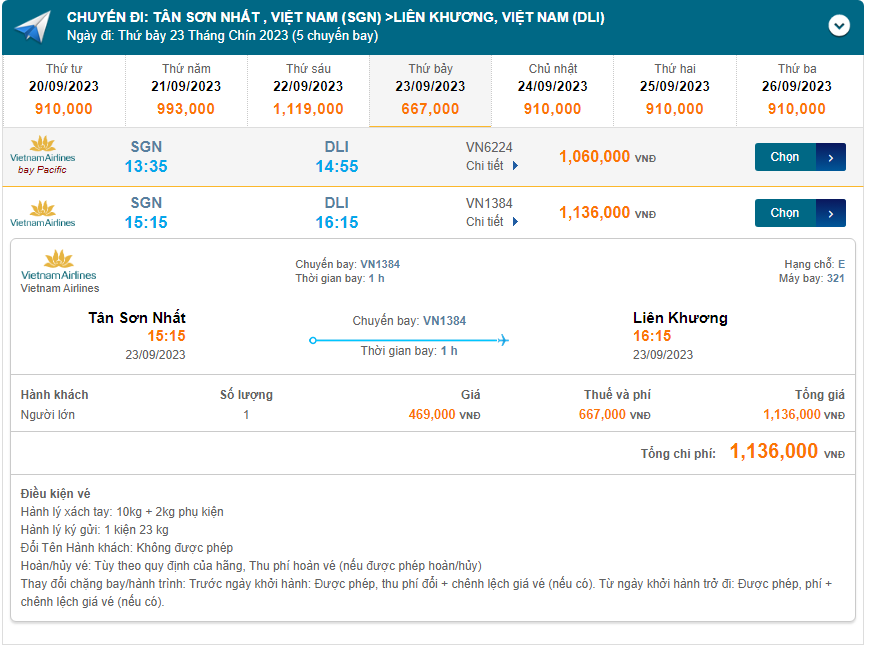Click the airplane route arrow icon

click(x=503, y=340)
